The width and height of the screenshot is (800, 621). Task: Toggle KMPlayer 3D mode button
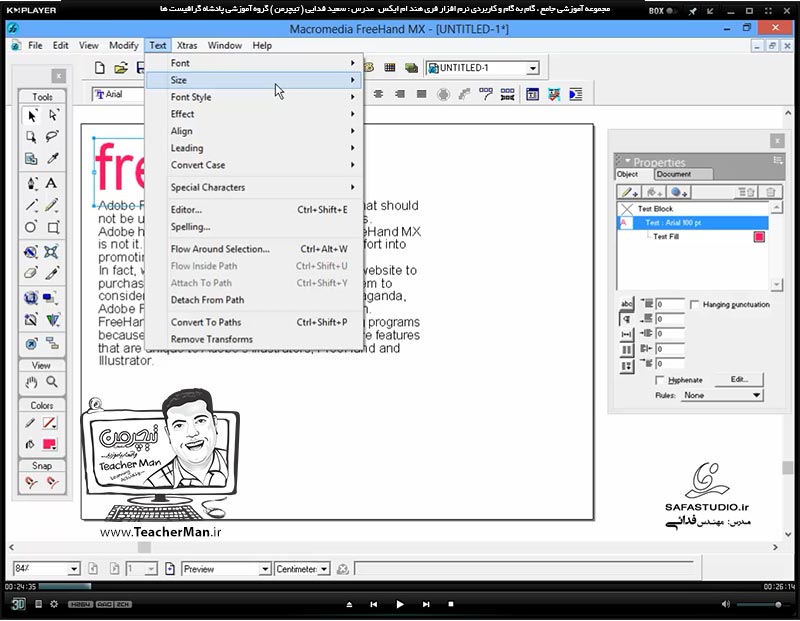[x=18, y=605]
